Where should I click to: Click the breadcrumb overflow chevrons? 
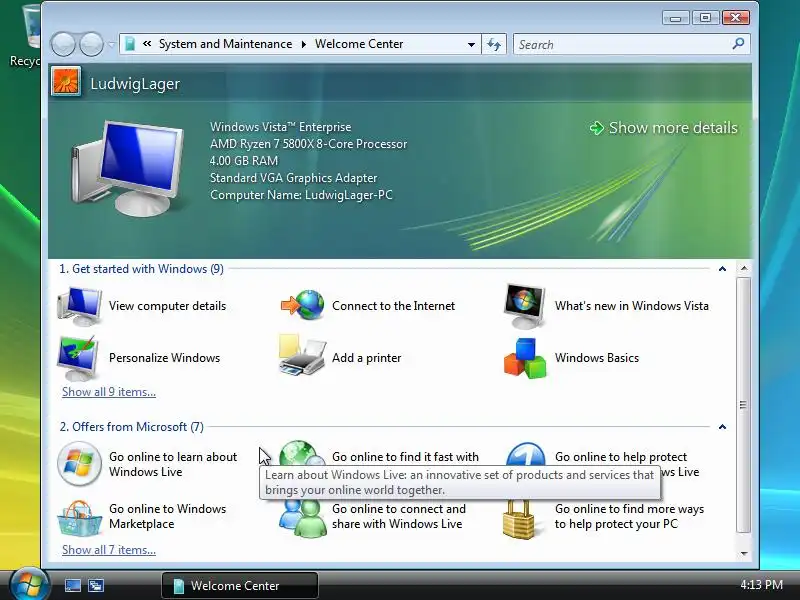pyautogui.click(x=147, y=44)
